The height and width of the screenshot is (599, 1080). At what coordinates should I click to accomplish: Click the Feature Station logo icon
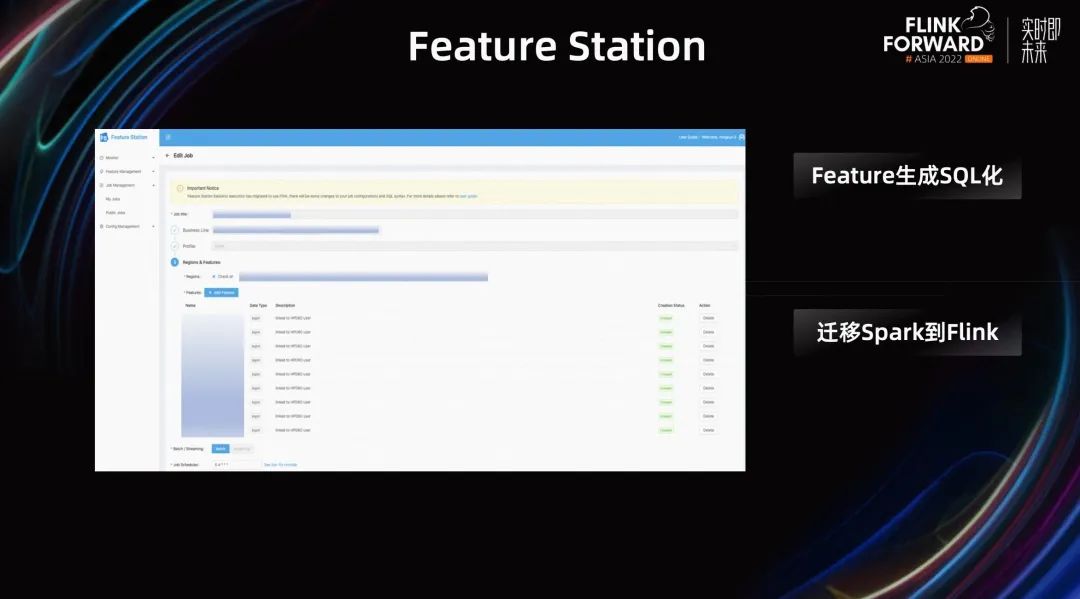click(x=104, y=138)
